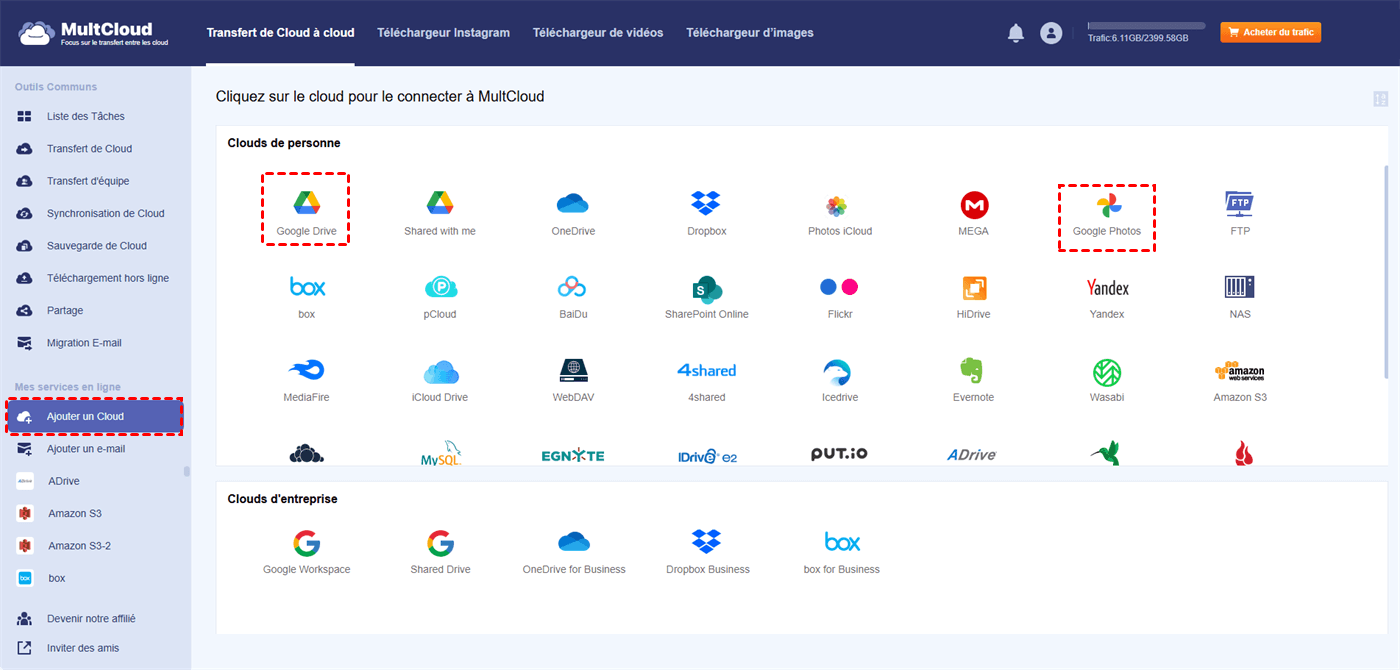
Task: Toggle the layout view icon top right
Action: [1381, 99]
